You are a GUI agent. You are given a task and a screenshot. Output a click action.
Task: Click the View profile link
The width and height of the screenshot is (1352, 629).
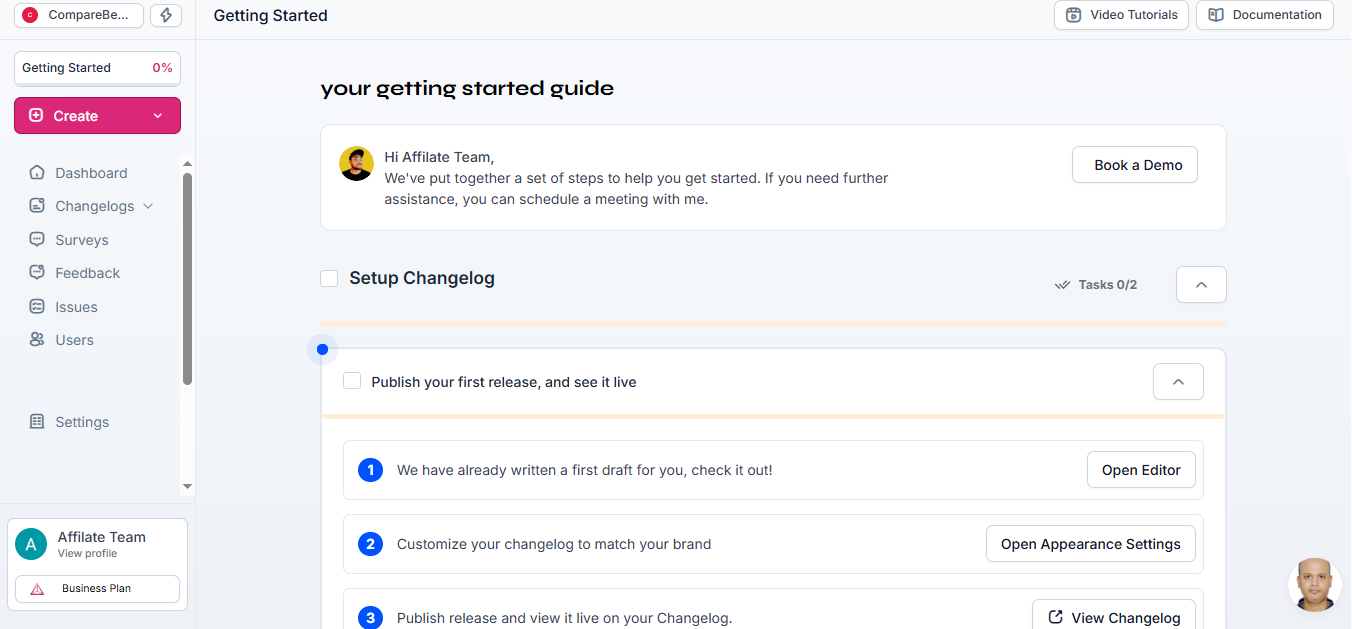87,554
